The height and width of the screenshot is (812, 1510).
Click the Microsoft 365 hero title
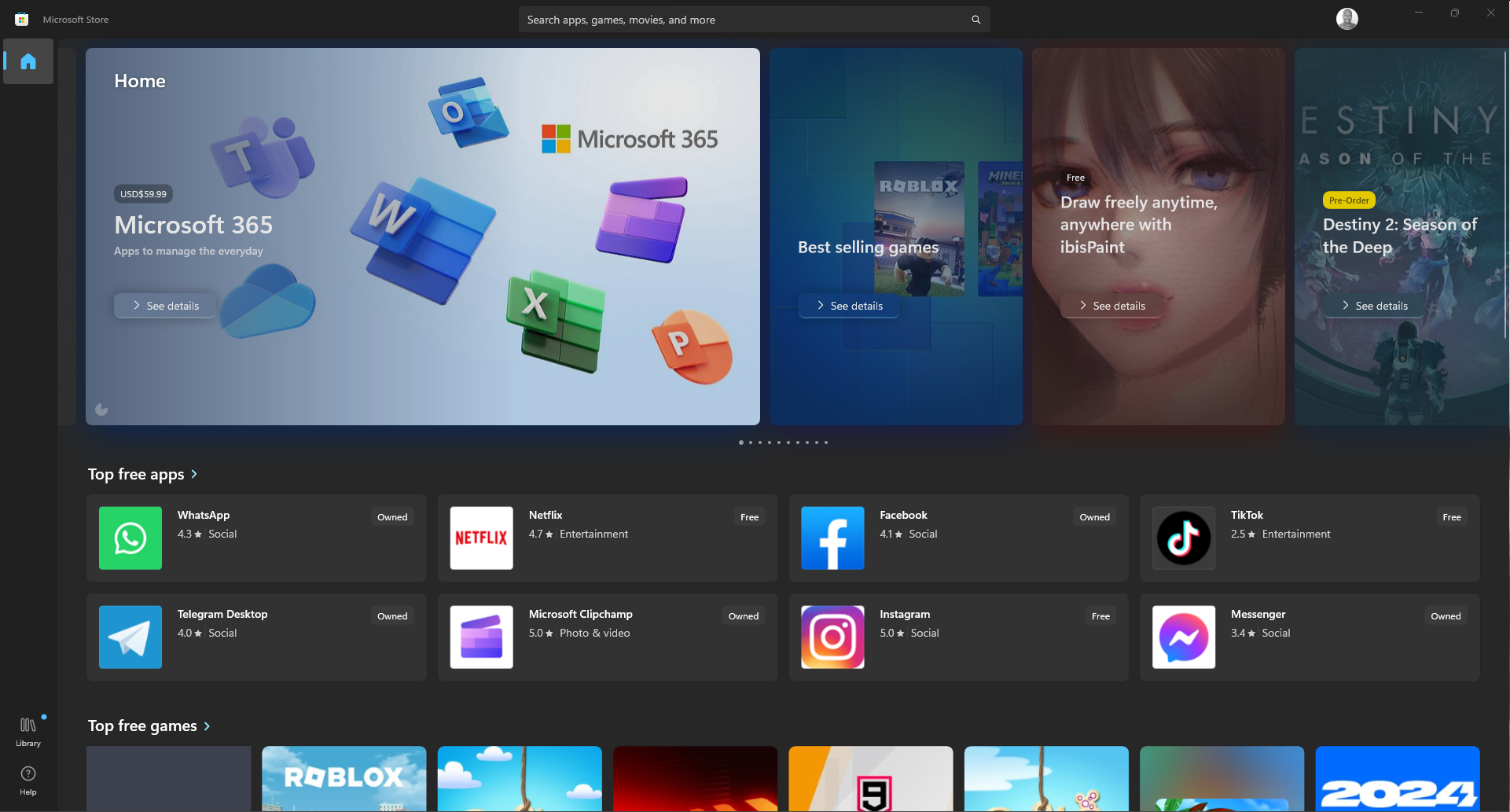(193, 225)
